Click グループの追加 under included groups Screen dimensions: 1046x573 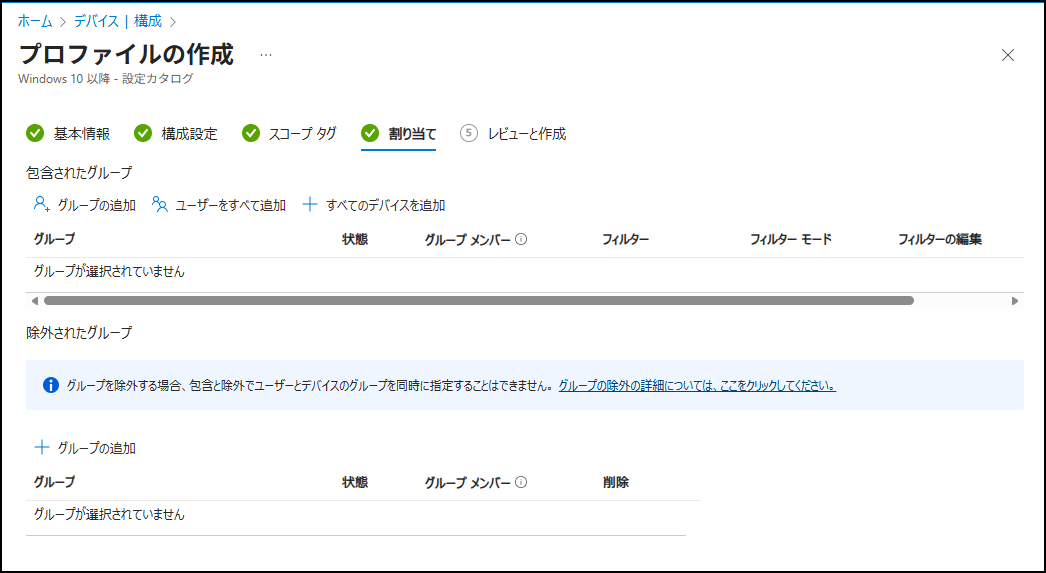[85, 205]
